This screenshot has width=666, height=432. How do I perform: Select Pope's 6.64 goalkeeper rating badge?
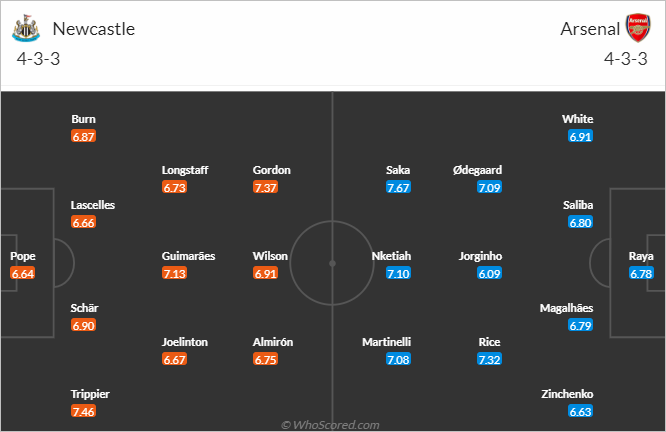23,274
